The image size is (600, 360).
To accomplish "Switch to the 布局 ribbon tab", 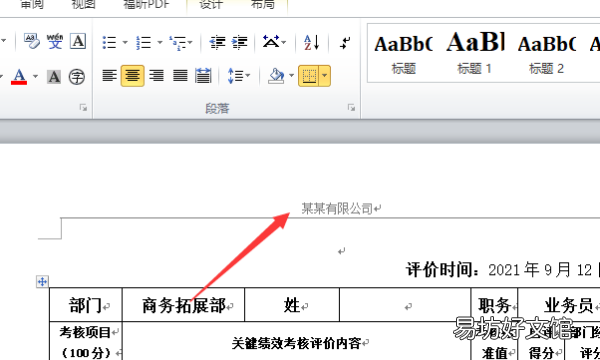I will pyautogui.click(x=263, y=5).
